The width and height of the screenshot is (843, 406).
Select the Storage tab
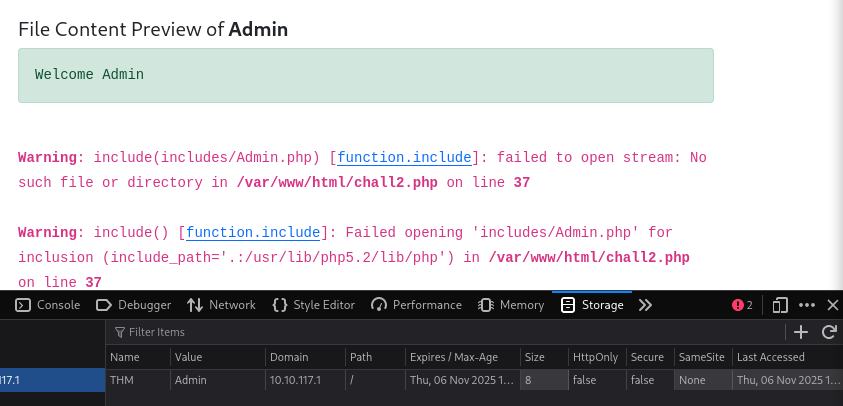[x=592, y=305]
